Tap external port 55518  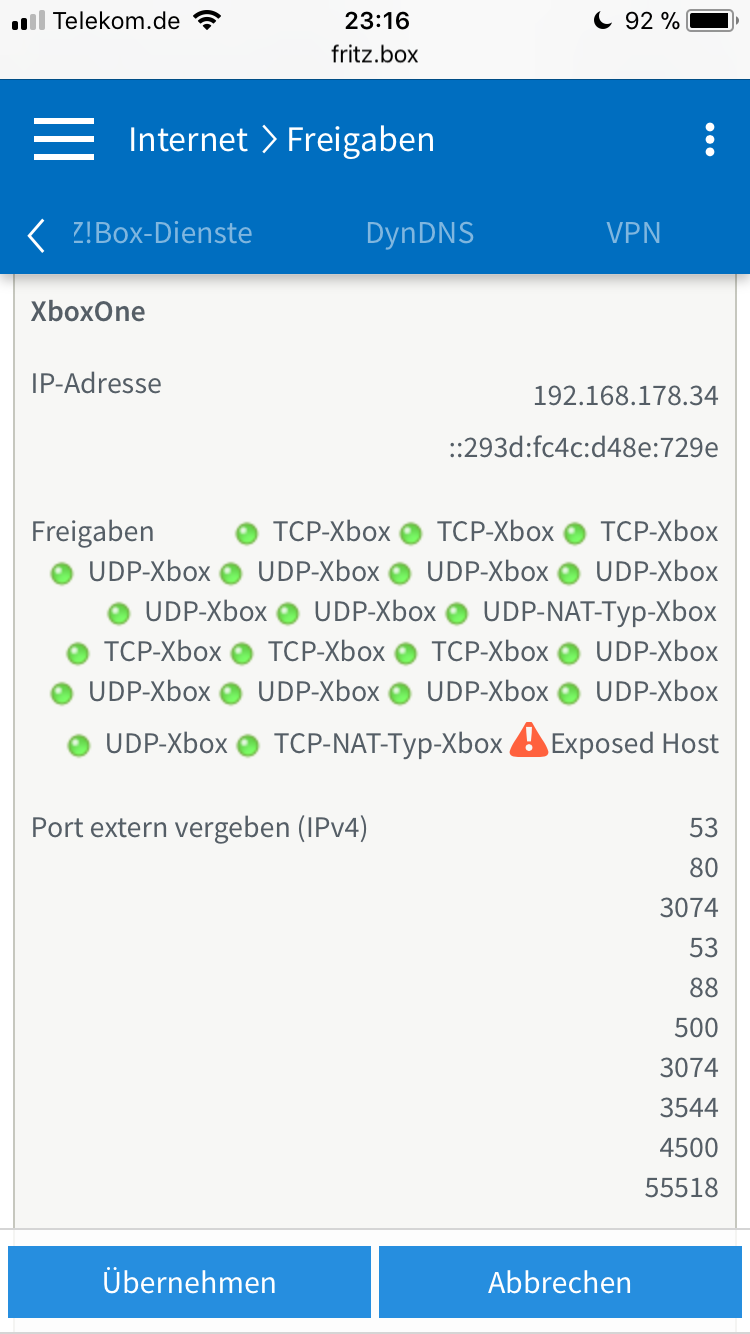coord(682,1188)
